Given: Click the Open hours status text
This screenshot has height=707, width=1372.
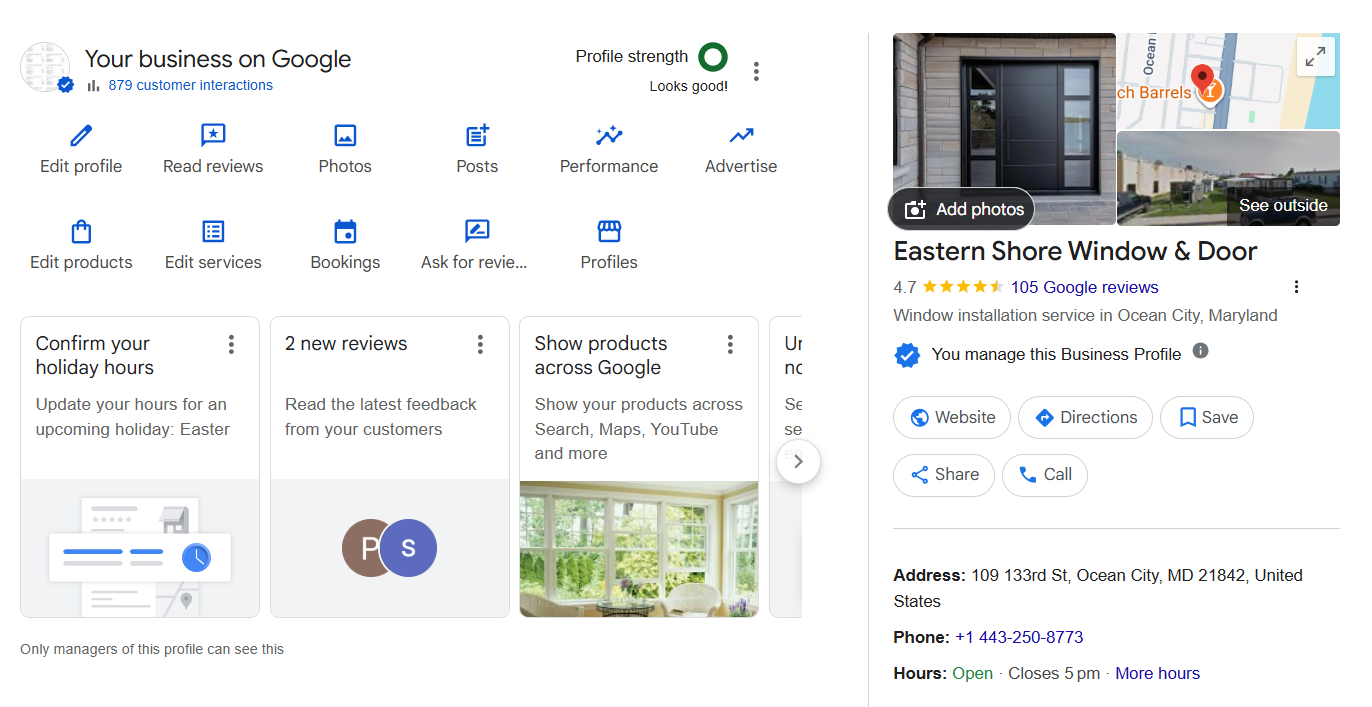Looking at the screenshot, I should [x=972, y=673].
